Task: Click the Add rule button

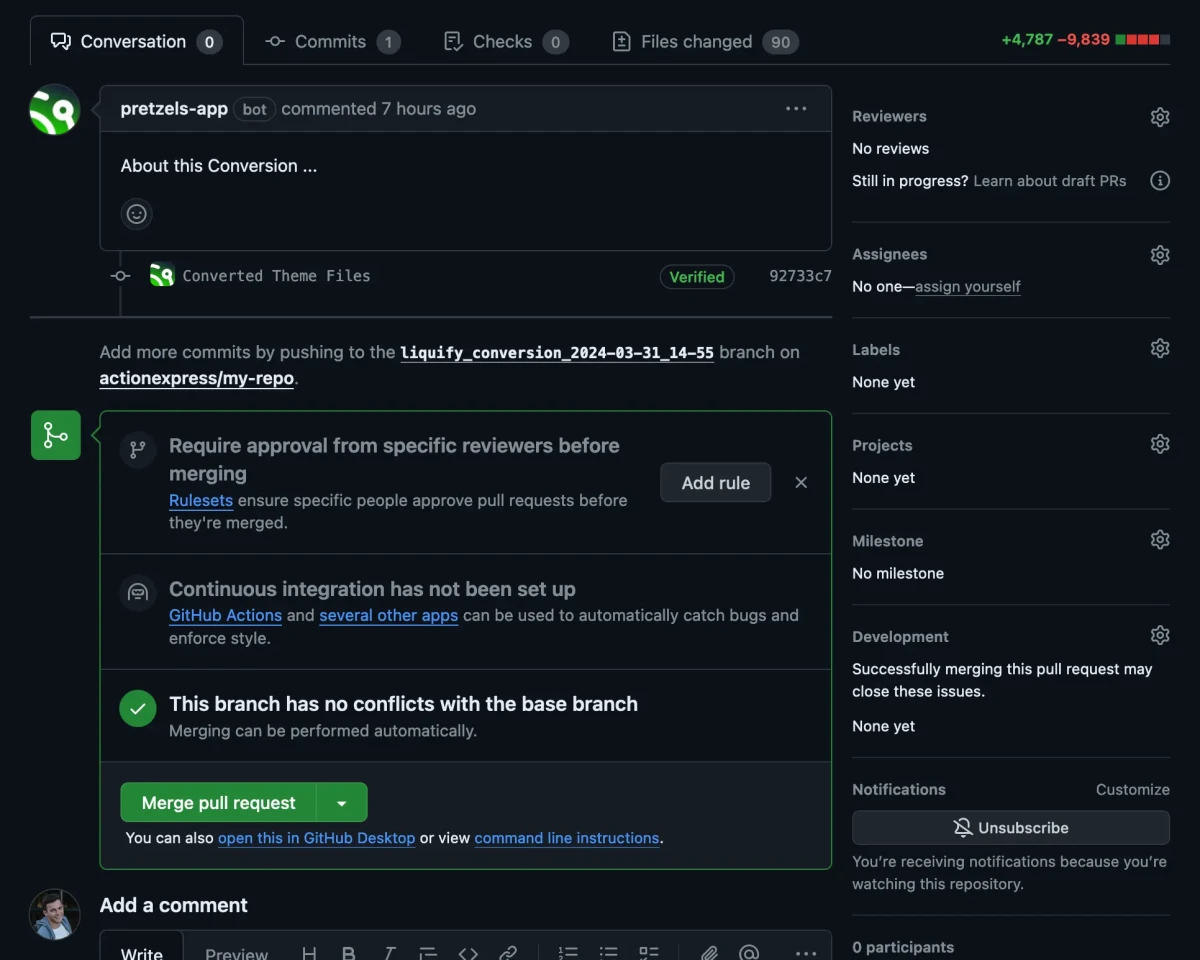Action: (715, 482)
